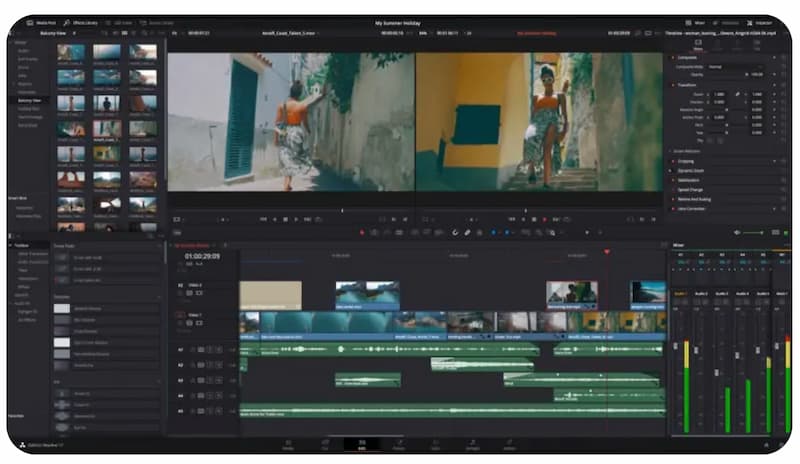Select the Video tab in the Inspector
The image size is (800, 464).
coord(699,45)
